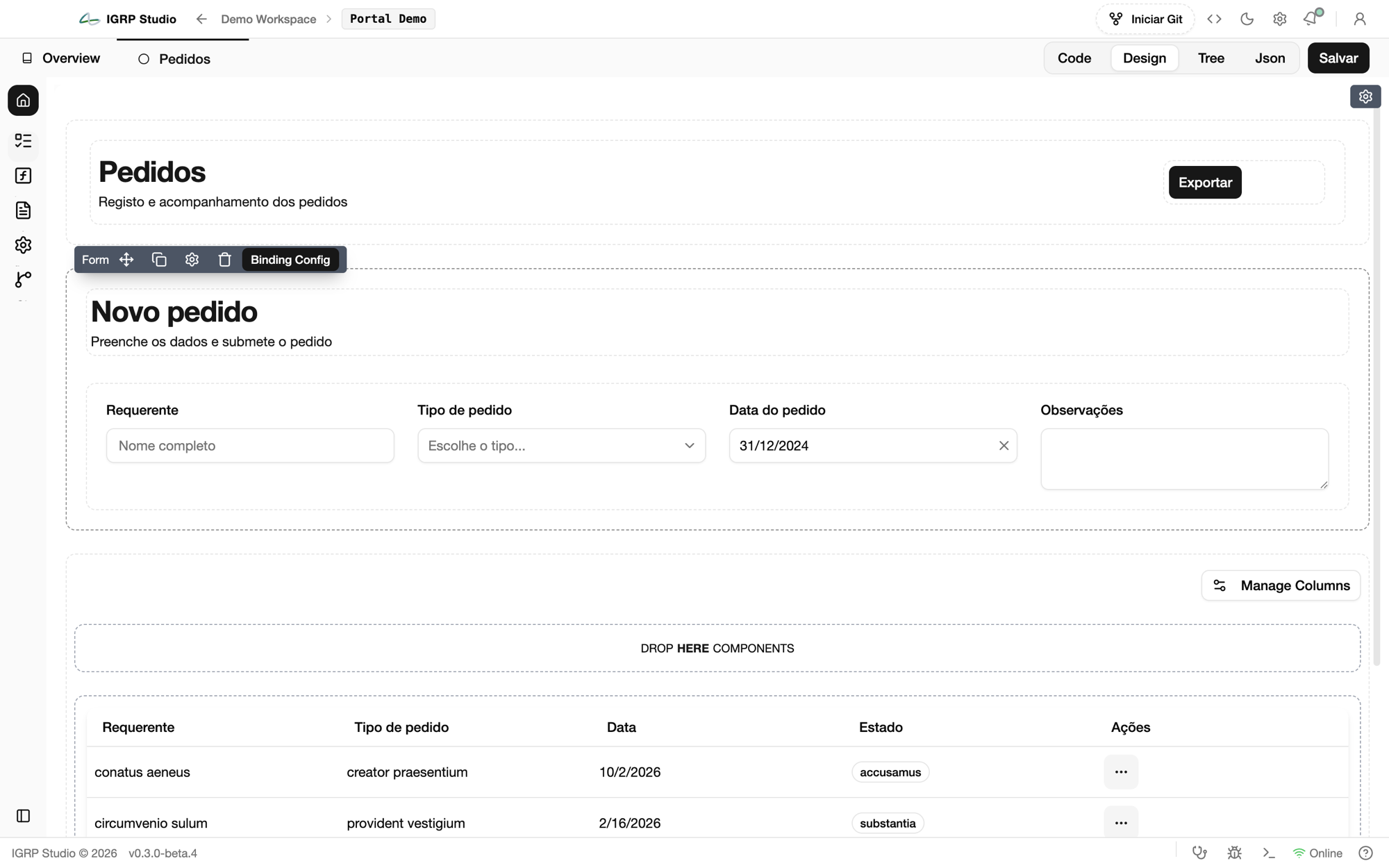The image size is (1389, 868).
Task: Duplicate the Form with the copy icon
Action: pyautogui.click(x=159, y=260)
